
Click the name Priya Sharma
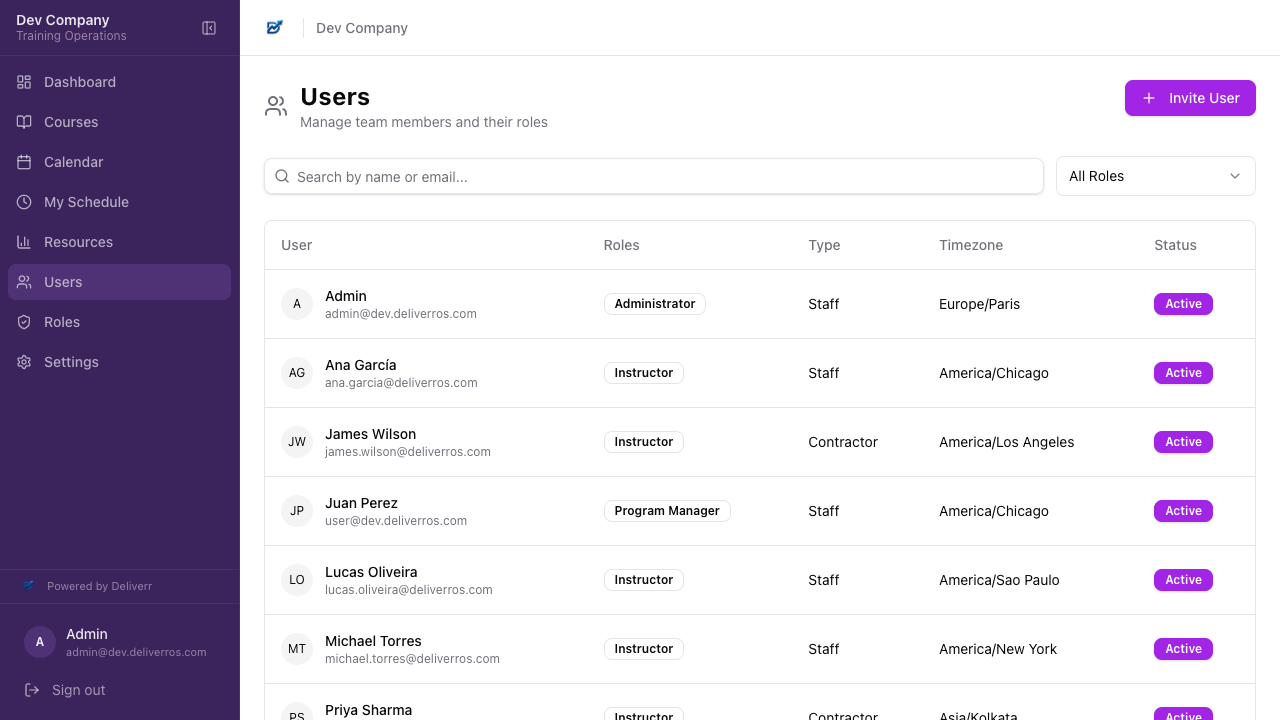click(368, 710)
